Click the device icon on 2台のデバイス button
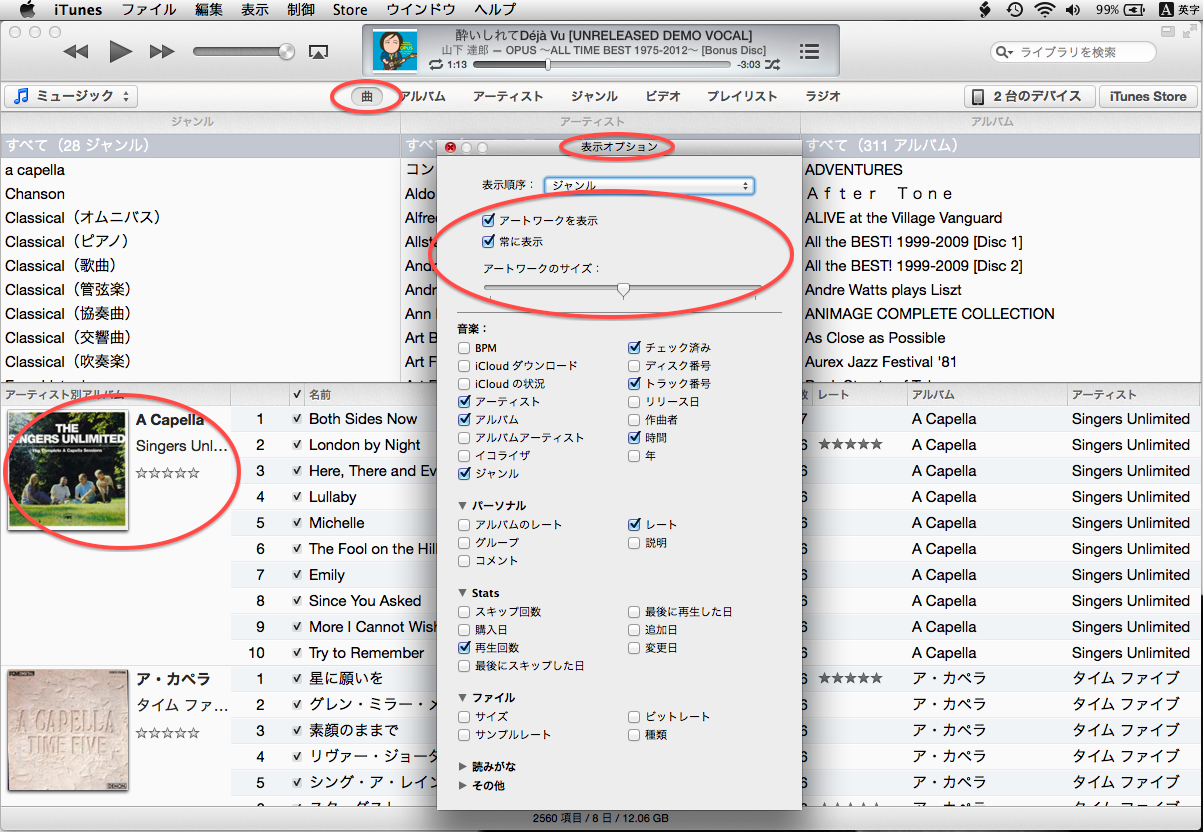 tap(979, 97)
